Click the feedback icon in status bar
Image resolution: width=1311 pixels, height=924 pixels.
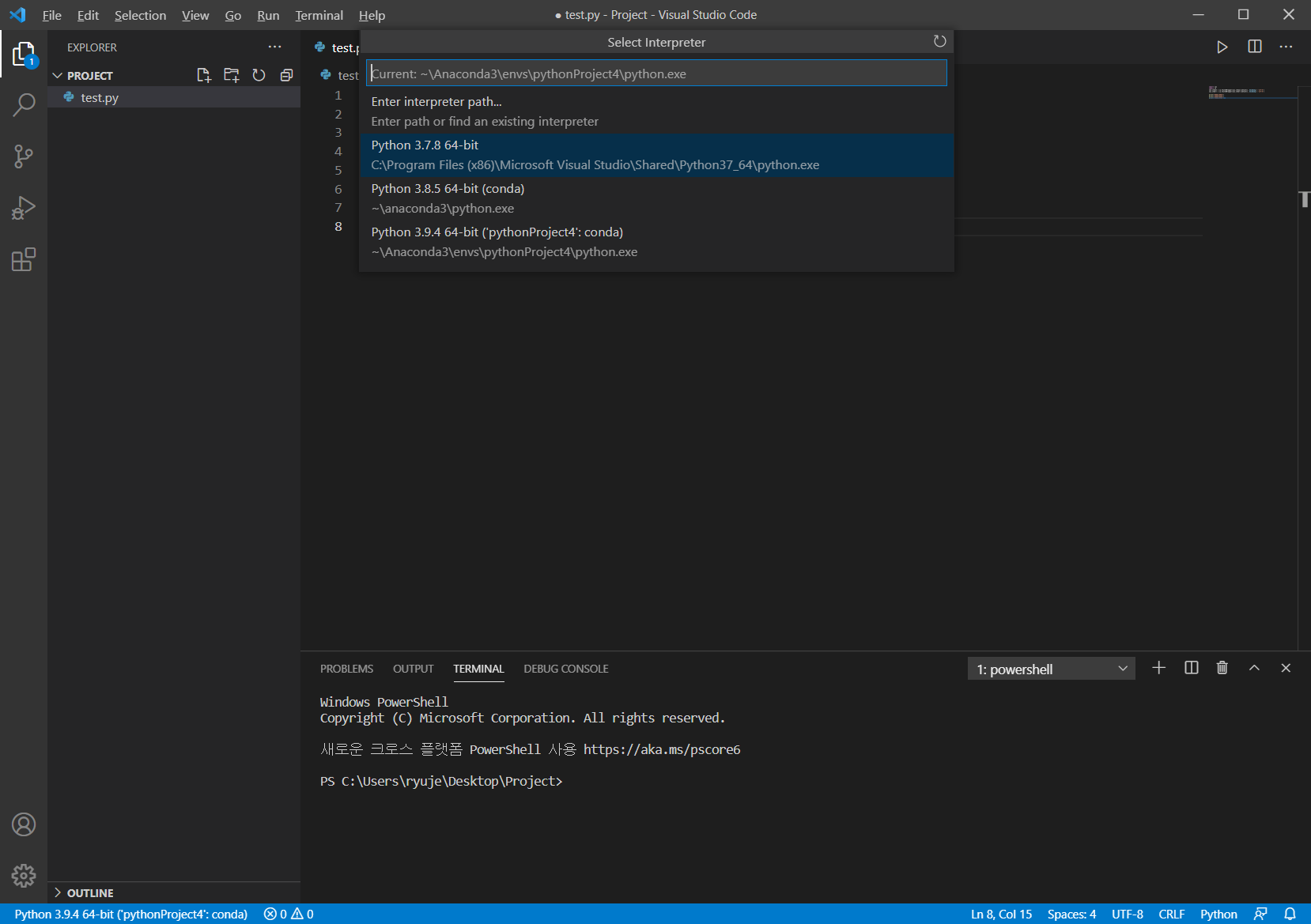pyautogui.click(x=1260, y=914)
